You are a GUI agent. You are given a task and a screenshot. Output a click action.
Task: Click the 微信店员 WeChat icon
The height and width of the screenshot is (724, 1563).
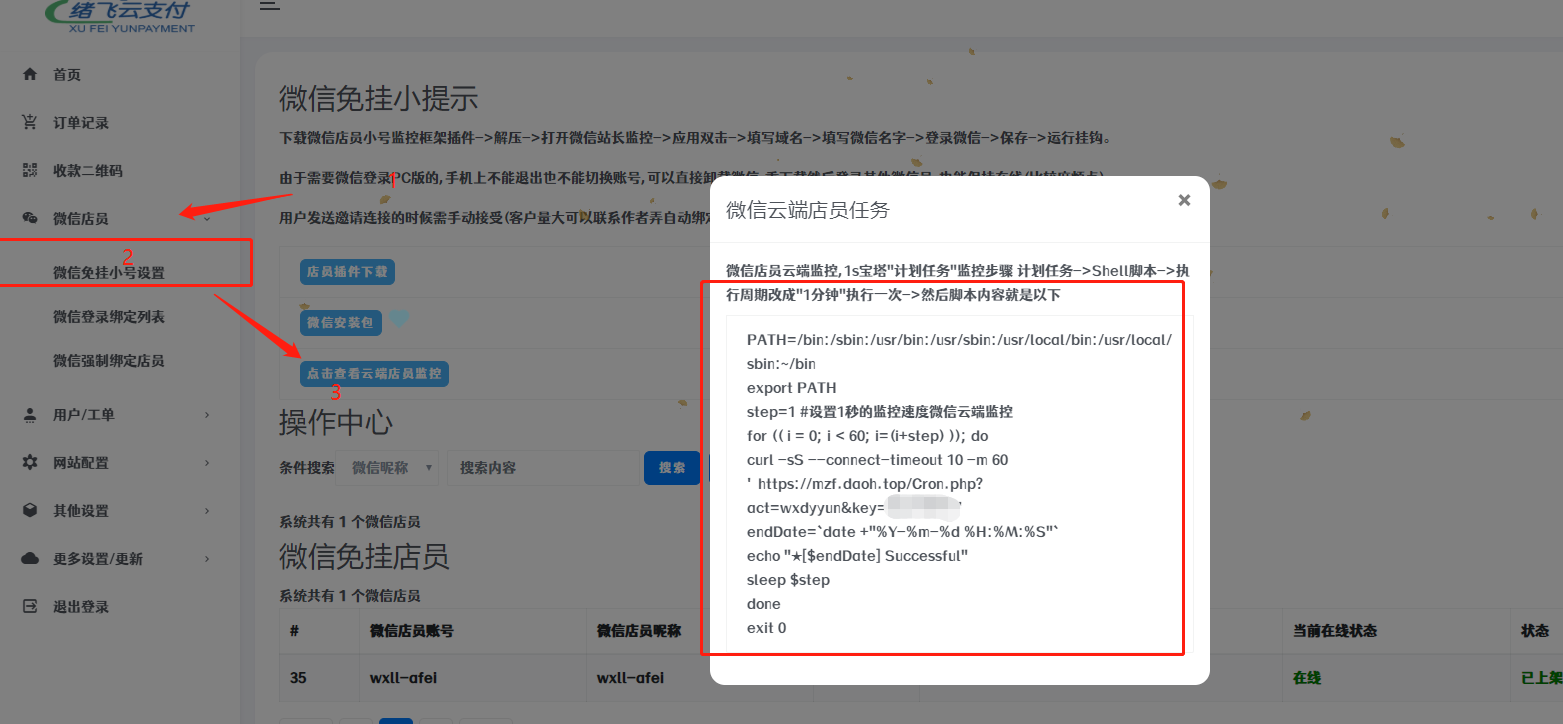click(x=30, y=219)
